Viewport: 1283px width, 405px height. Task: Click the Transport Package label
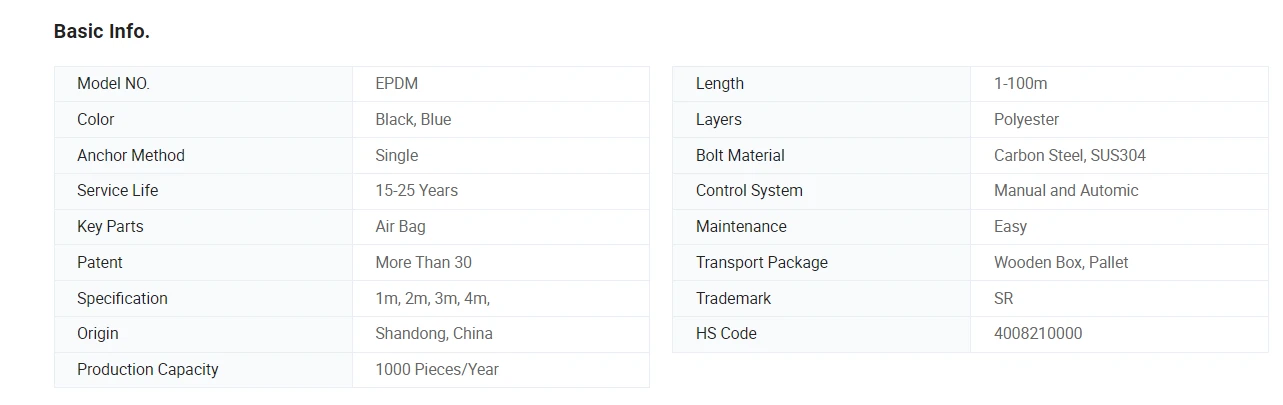click(x=761, y=262)
